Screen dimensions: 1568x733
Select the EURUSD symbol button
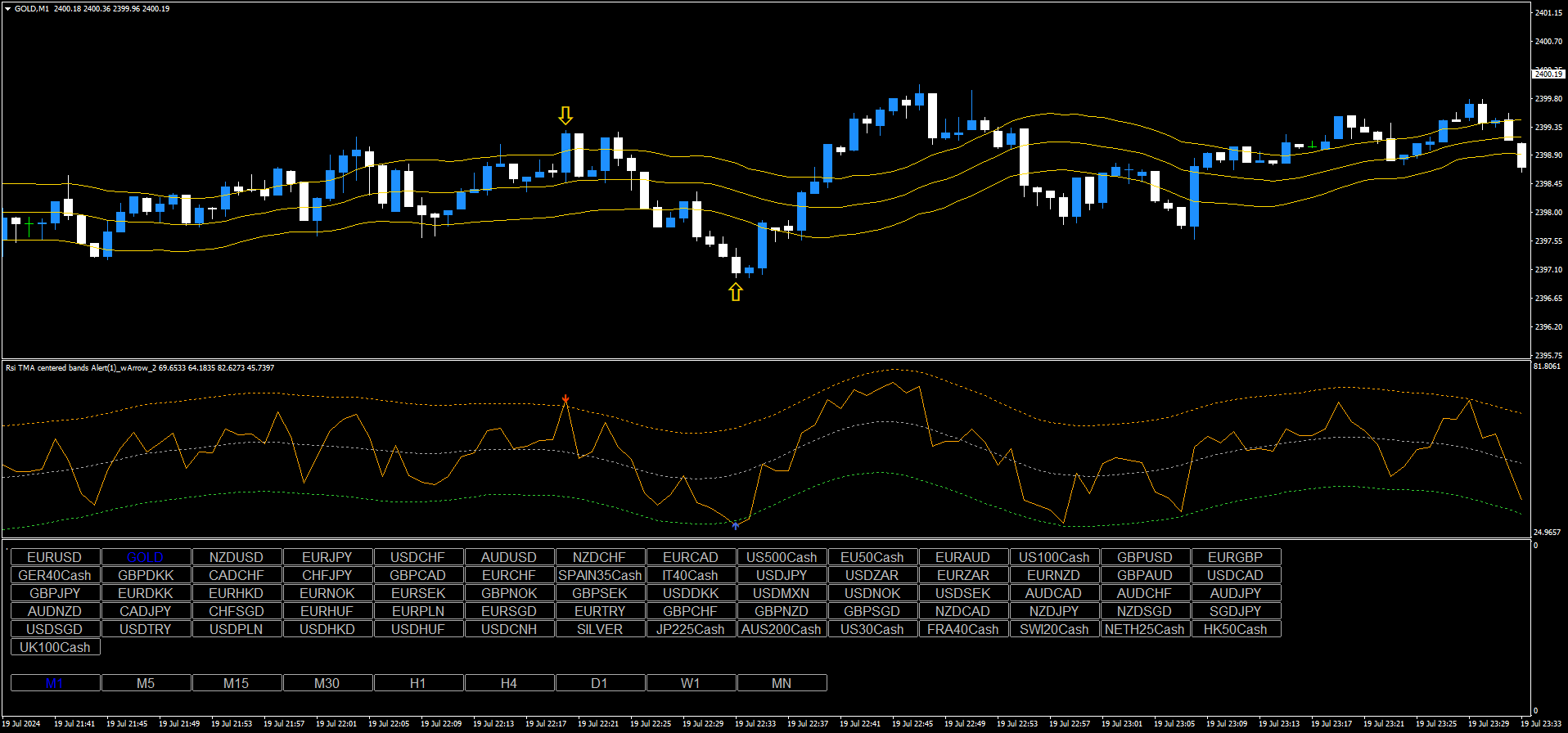[55, 557]
